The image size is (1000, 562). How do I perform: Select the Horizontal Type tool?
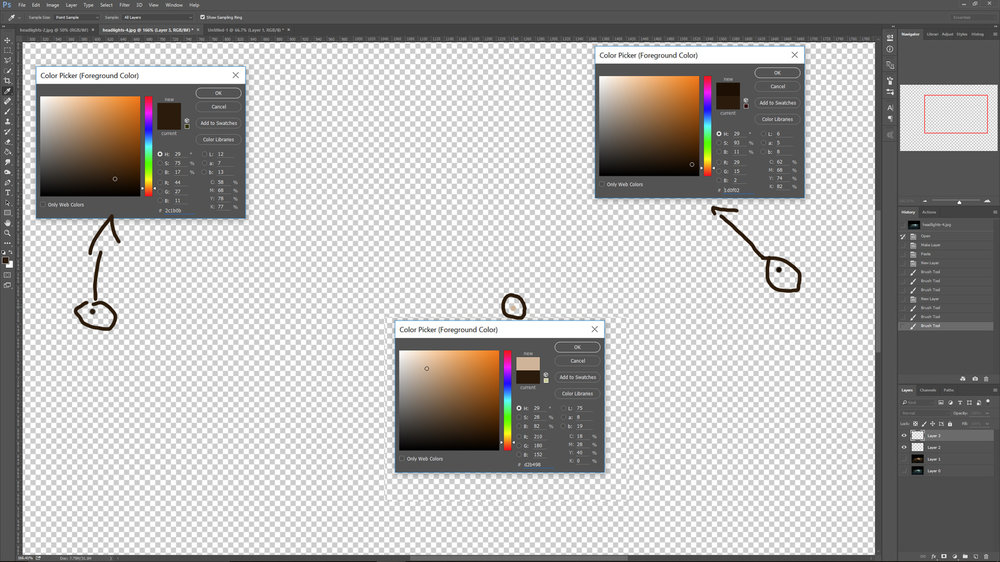pos(8,193)
